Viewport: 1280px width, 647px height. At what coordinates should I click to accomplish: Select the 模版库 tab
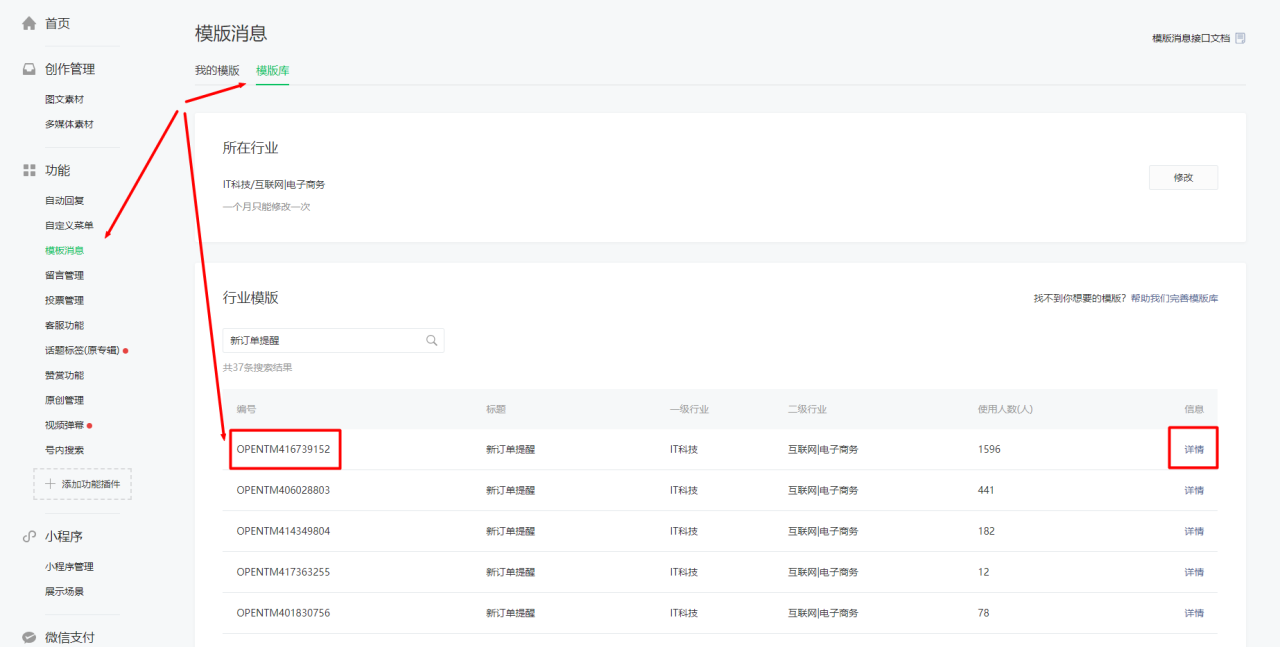pyautogui.click(x=272, y=70)
